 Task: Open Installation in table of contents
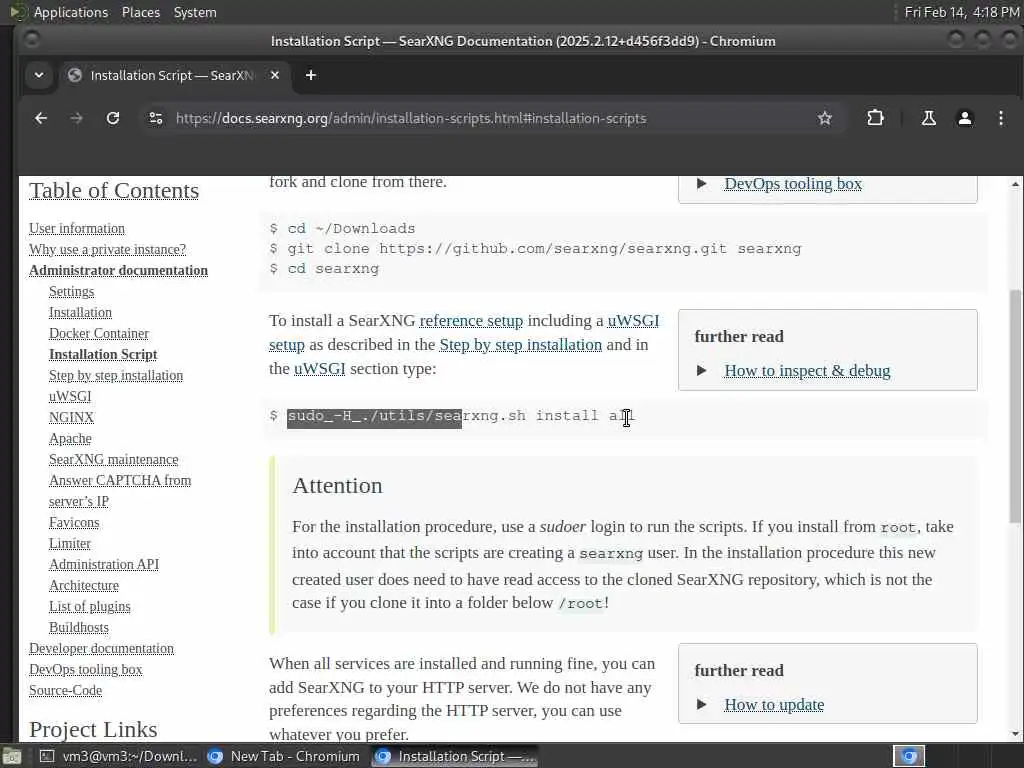point(80,312)
